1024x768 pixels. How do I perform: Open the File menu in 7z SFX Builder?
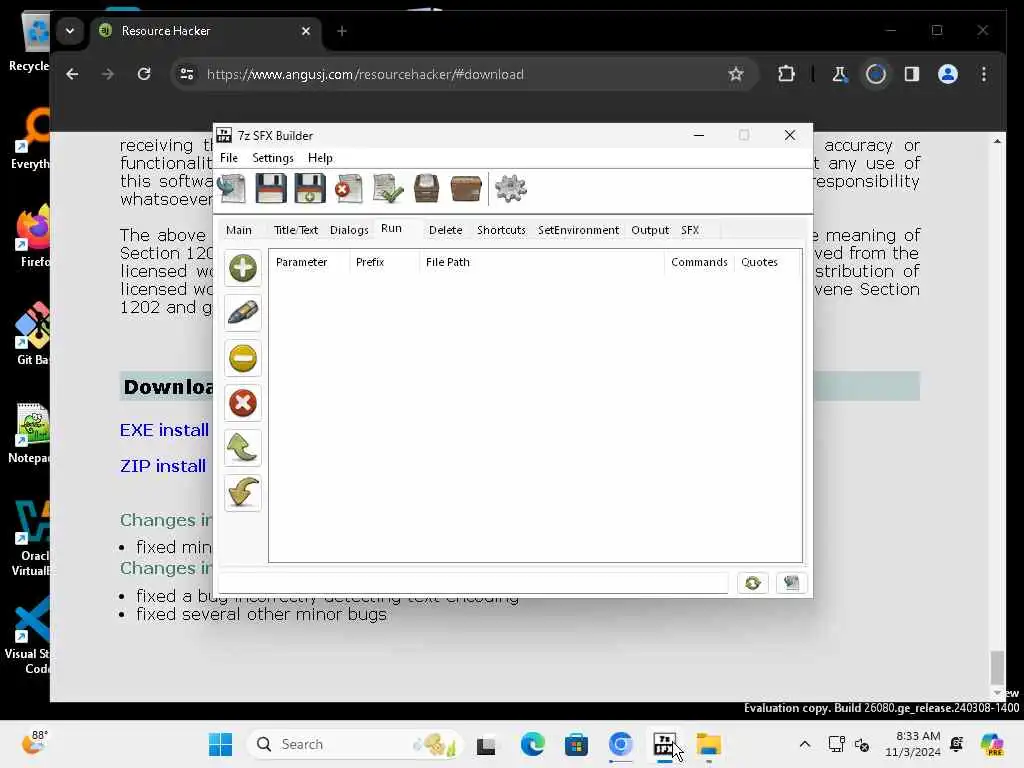pos(229,158)
